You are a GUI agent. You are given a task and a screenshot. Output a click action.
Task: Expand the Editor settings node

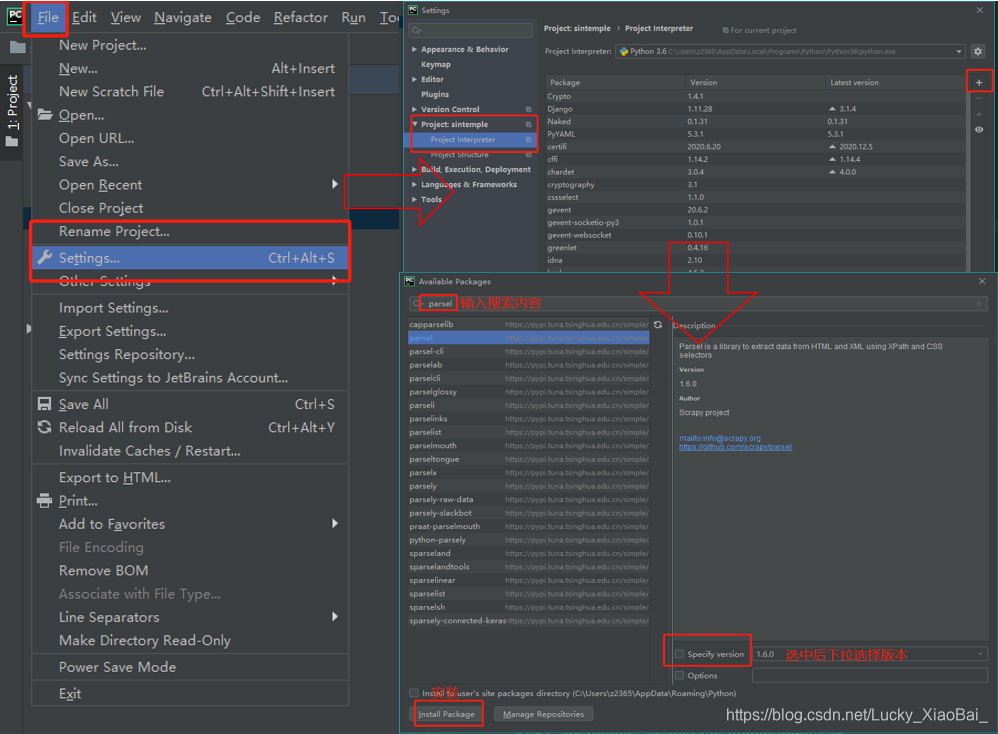414,80
